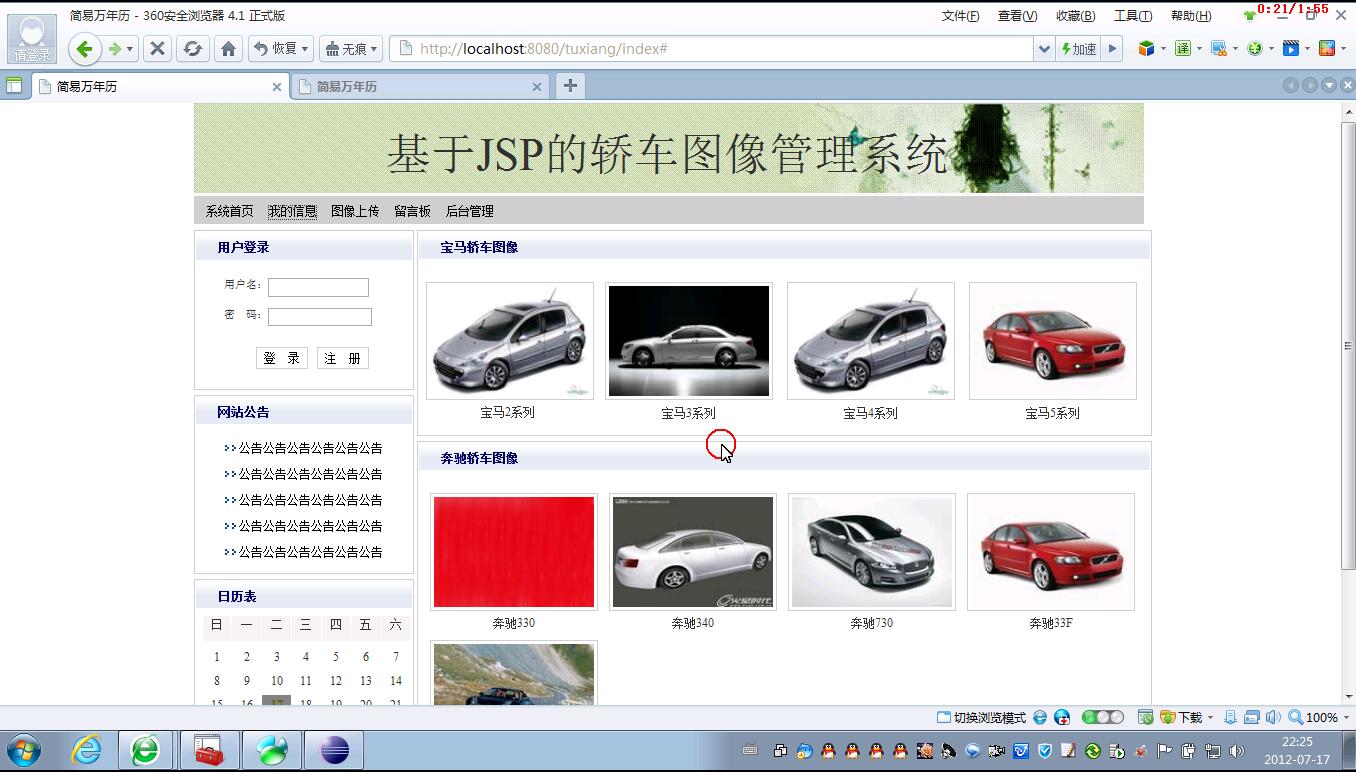Toggle the sidebar panel icon left of tabs
1356x772 pixels.
[14, 86]
